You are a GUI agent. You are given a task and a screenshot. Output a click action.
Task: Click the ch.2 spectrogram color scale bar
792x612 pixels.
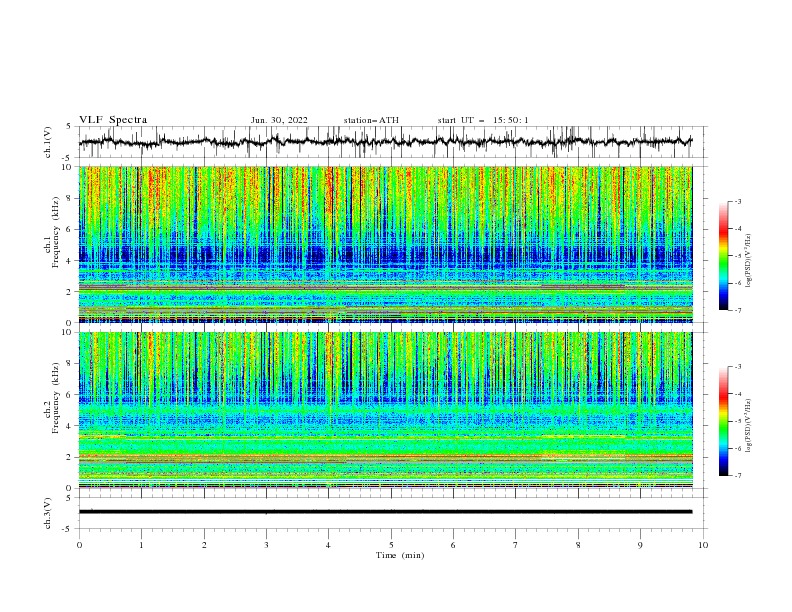point(723,421)
